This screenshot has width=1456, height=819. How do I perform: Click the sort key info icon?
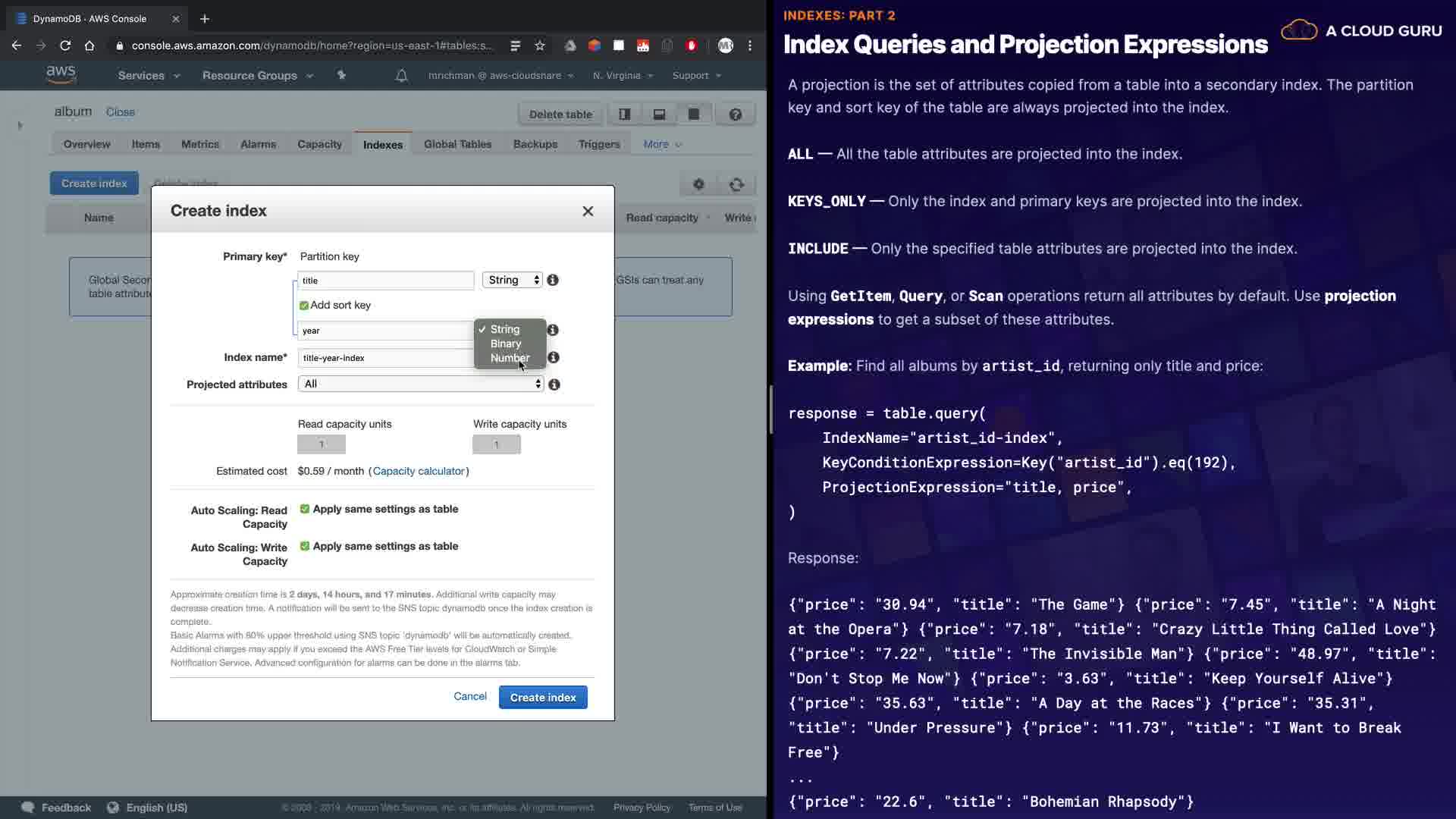click(x=553, y=330)
